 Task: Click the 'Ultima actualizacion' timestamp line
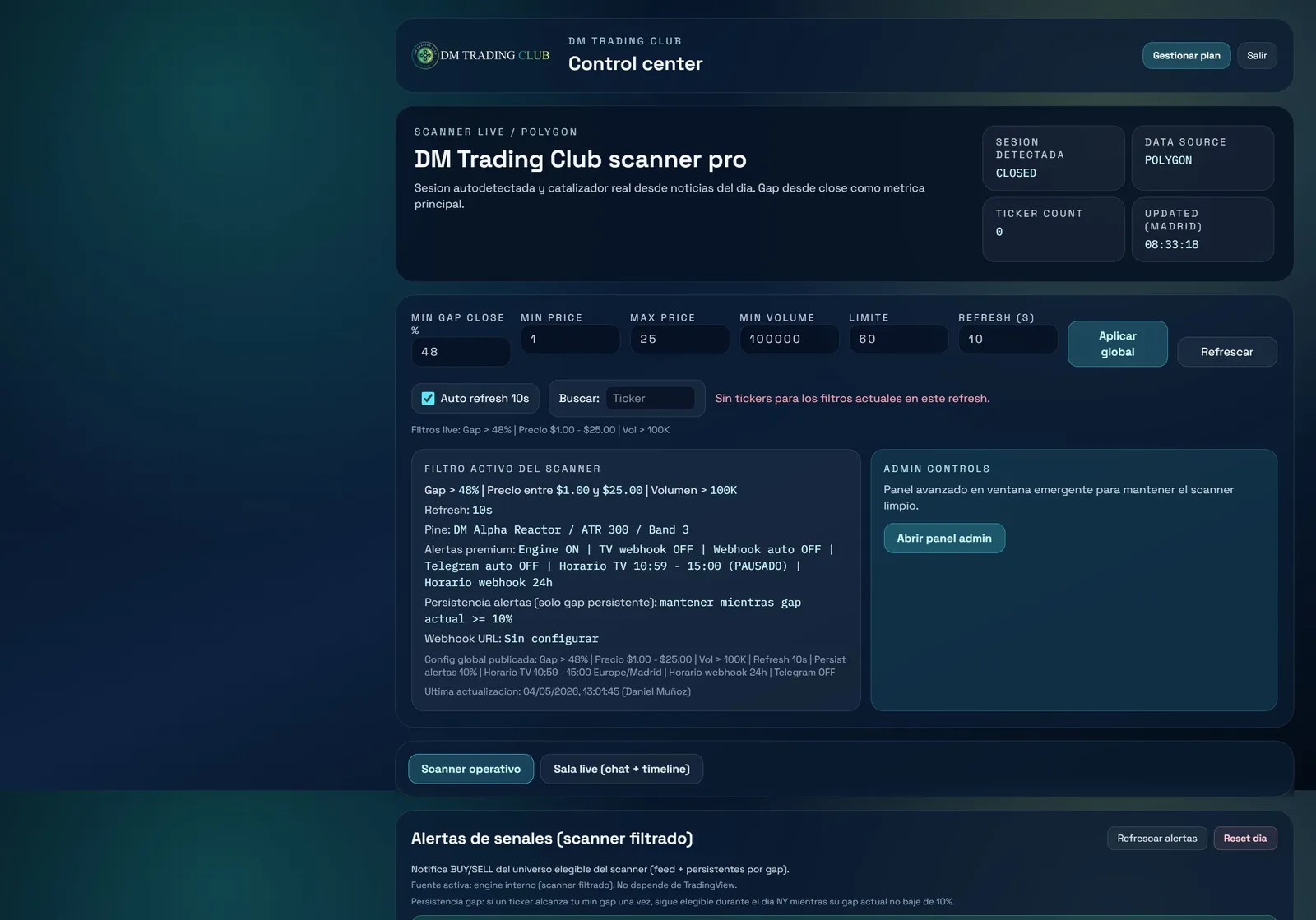pyautogui.click(x=557, y=691)
